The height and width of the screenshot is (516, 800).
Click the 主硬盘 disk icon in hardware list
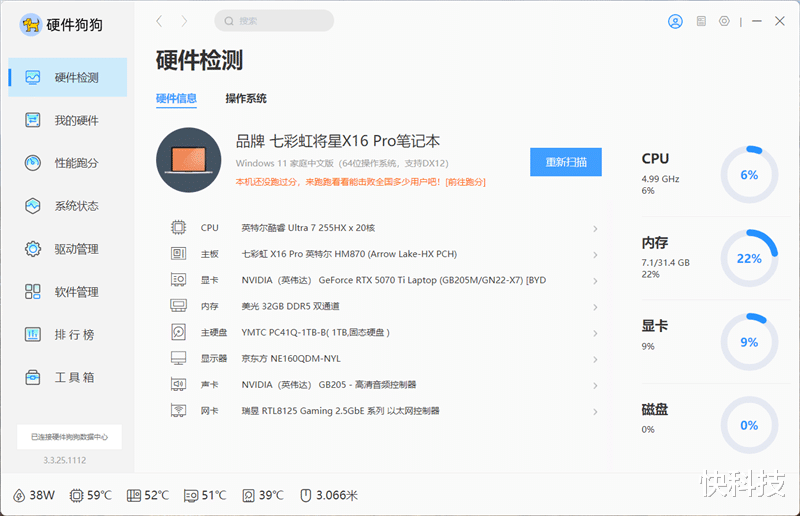179,332
